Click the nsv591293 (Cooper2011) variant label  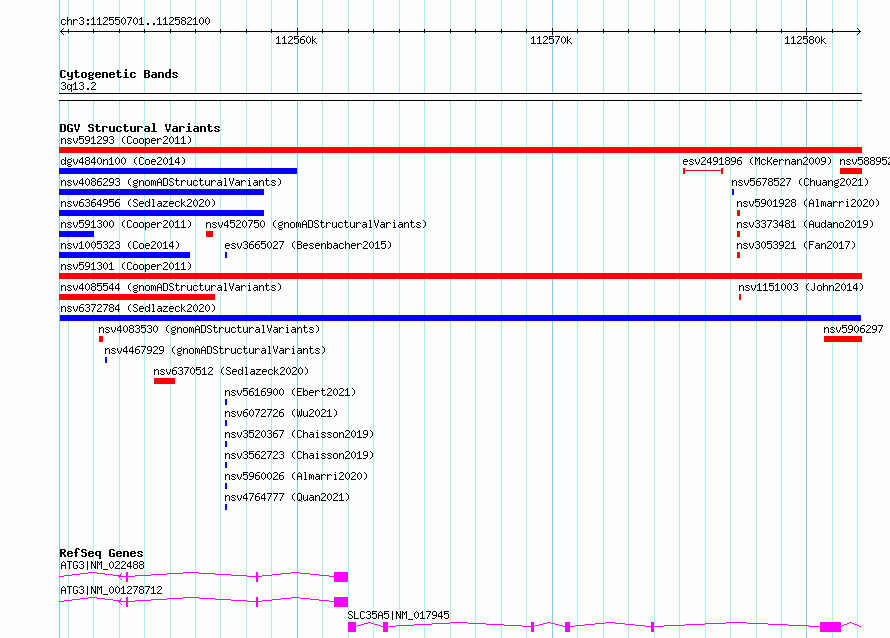(x=126, y=140)
